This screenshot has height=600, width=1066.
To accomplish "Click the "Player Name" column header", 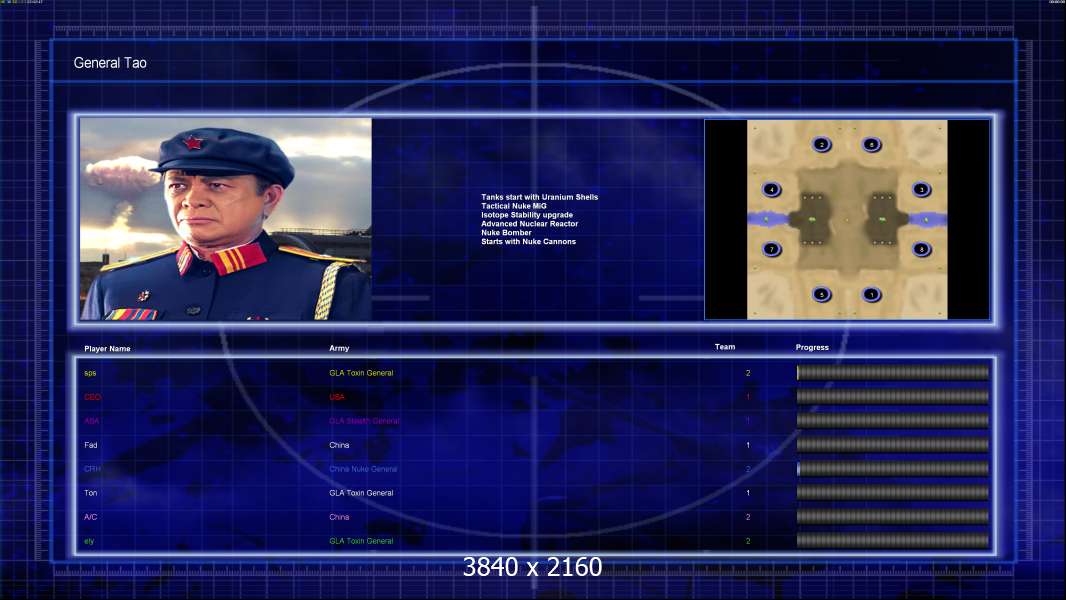I will tap(107, 349).
